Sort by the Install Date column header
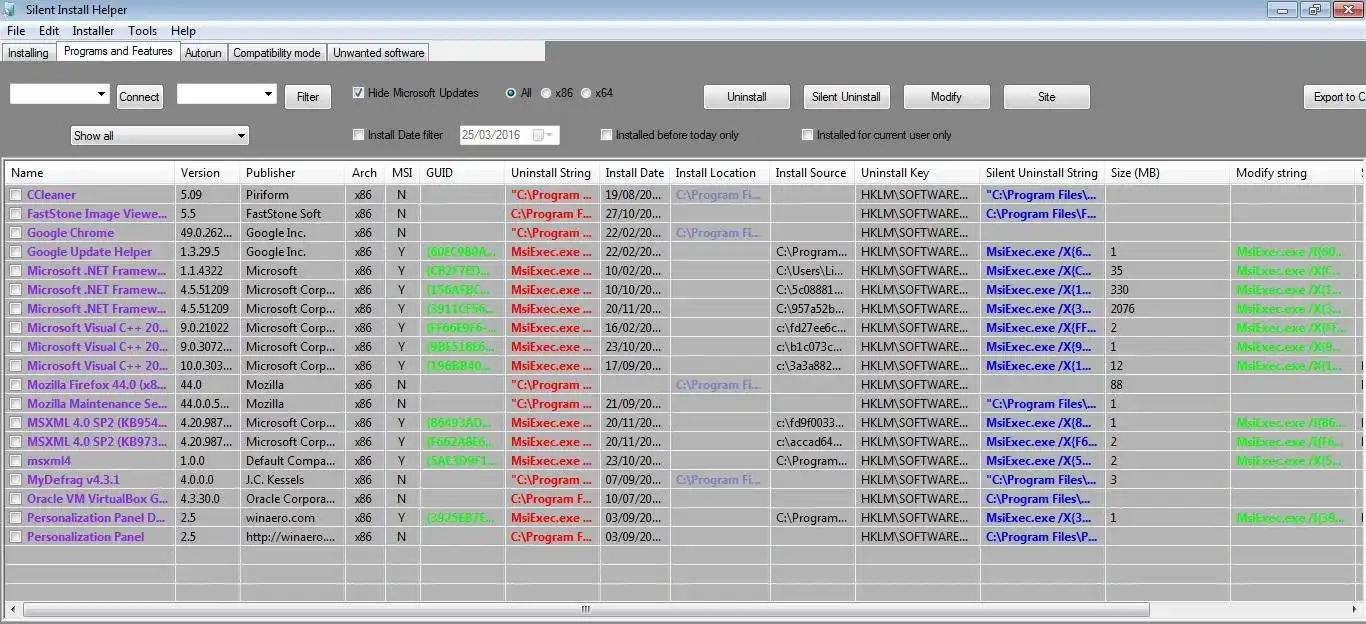Viewport: 1366px width, 624px height. point(634,173)
